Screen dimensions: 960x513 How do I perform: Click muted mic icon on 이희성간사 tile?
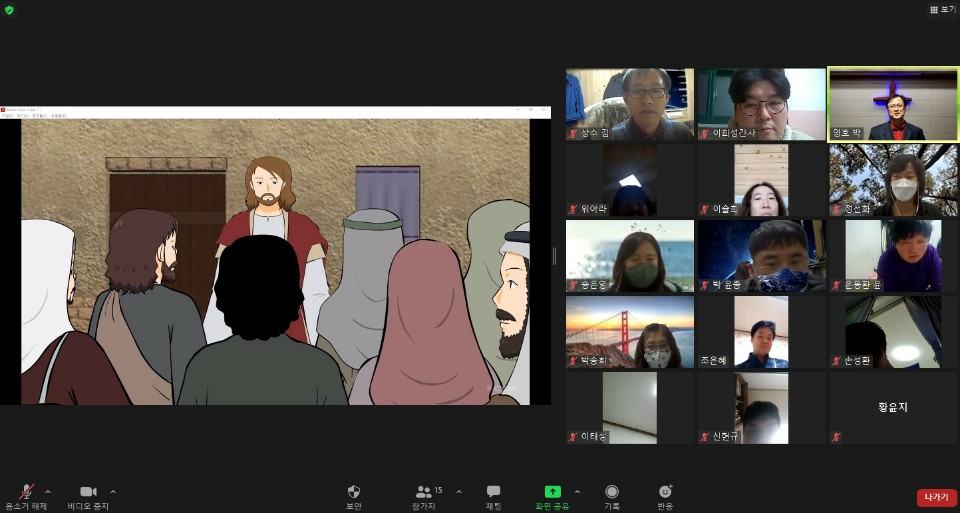705,133
